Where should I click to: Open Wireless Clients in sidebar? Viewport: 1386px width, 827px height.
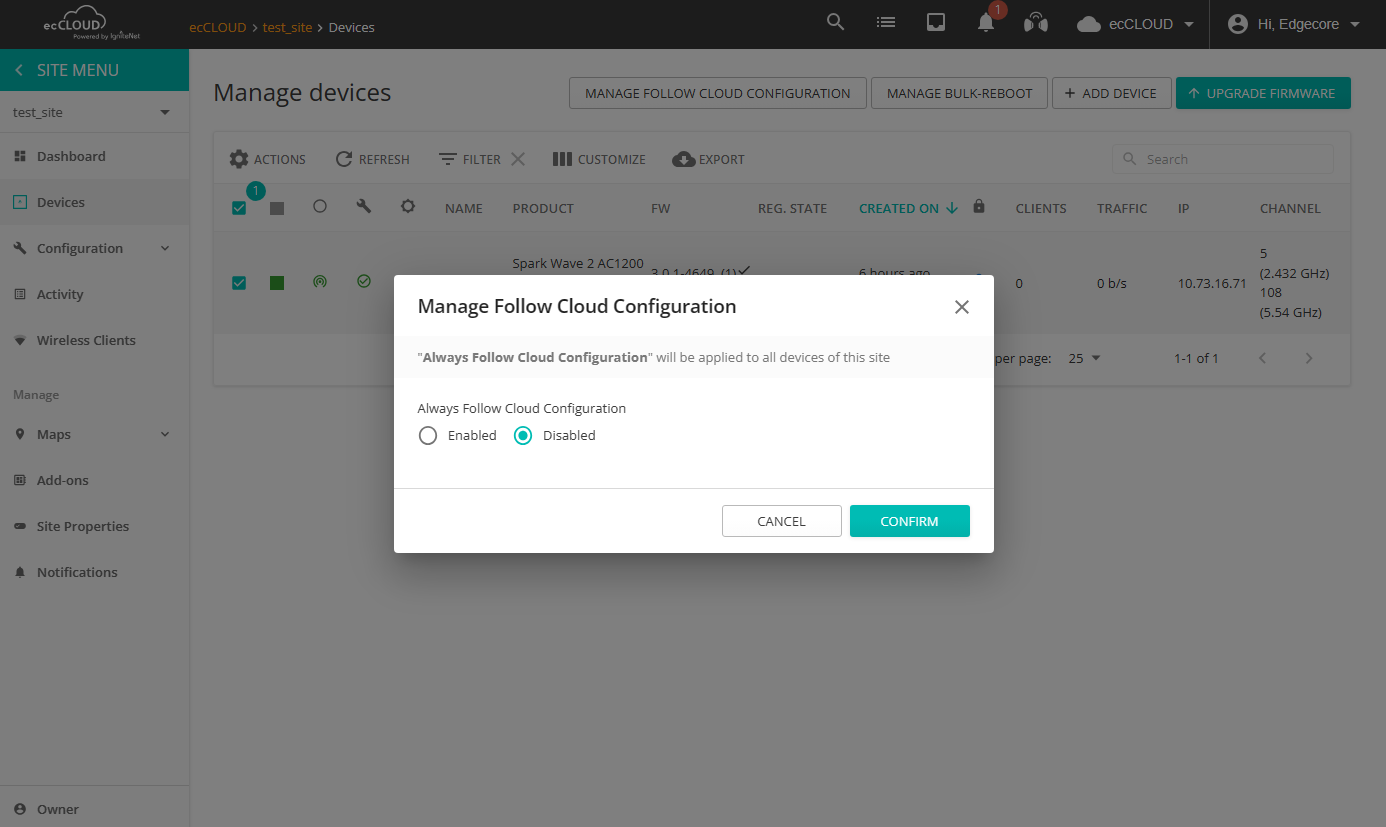tap(94, 340)
